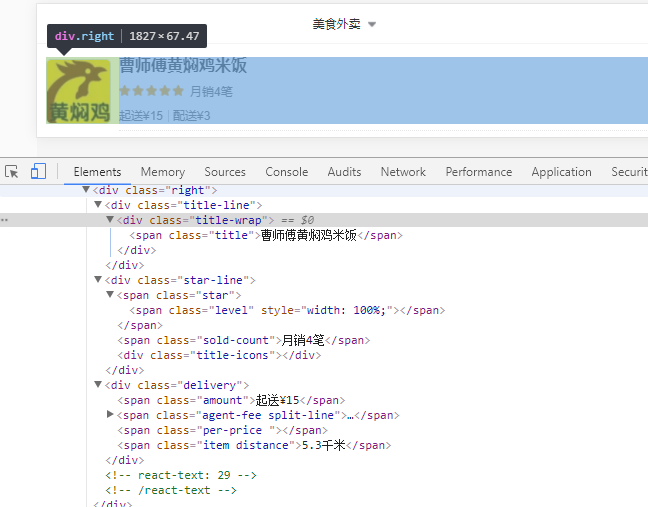Click the /react-text comment line
648x507 pixels.
click(171, 490)
